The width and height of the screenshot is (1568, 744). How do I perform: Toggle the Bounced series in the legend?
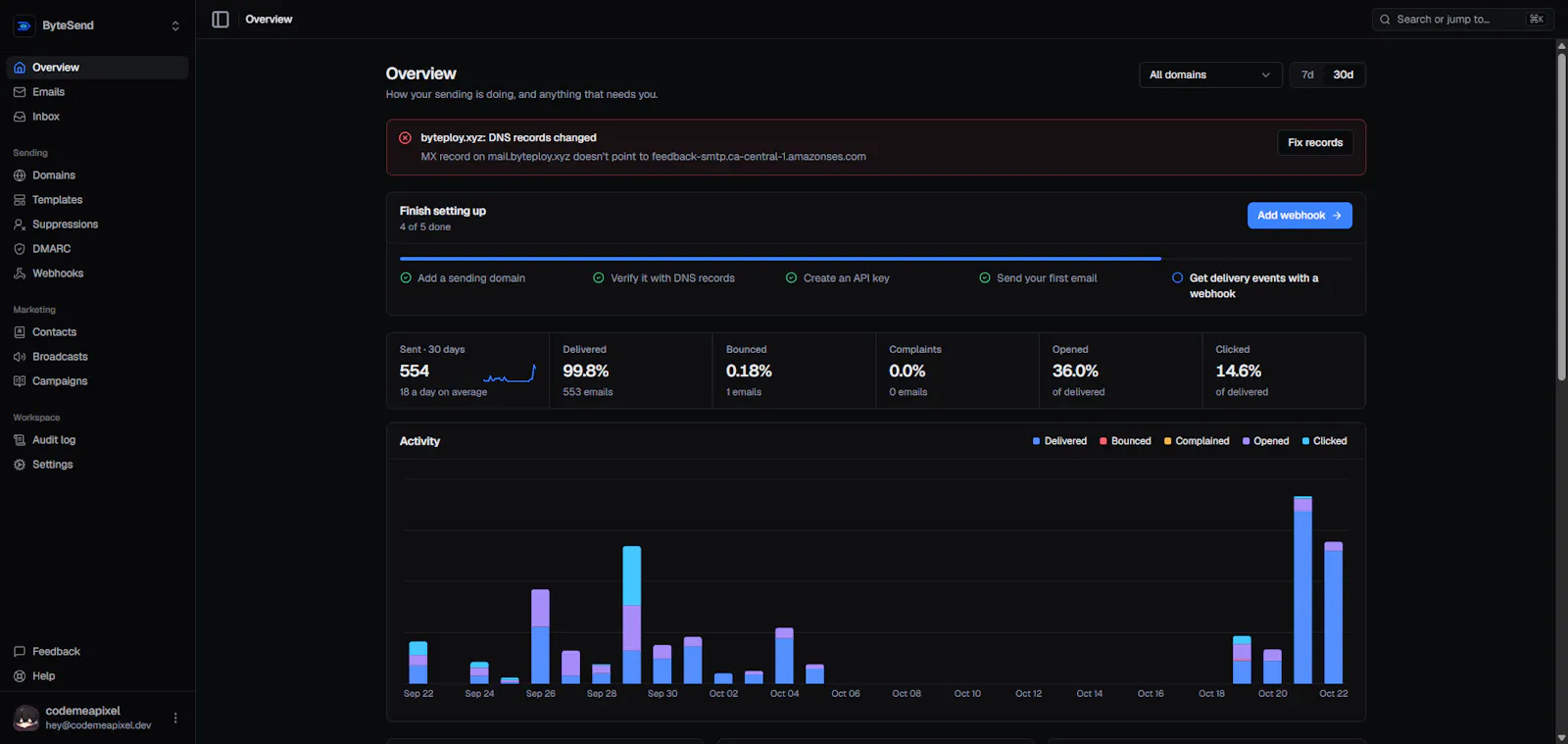(1125, 441)
